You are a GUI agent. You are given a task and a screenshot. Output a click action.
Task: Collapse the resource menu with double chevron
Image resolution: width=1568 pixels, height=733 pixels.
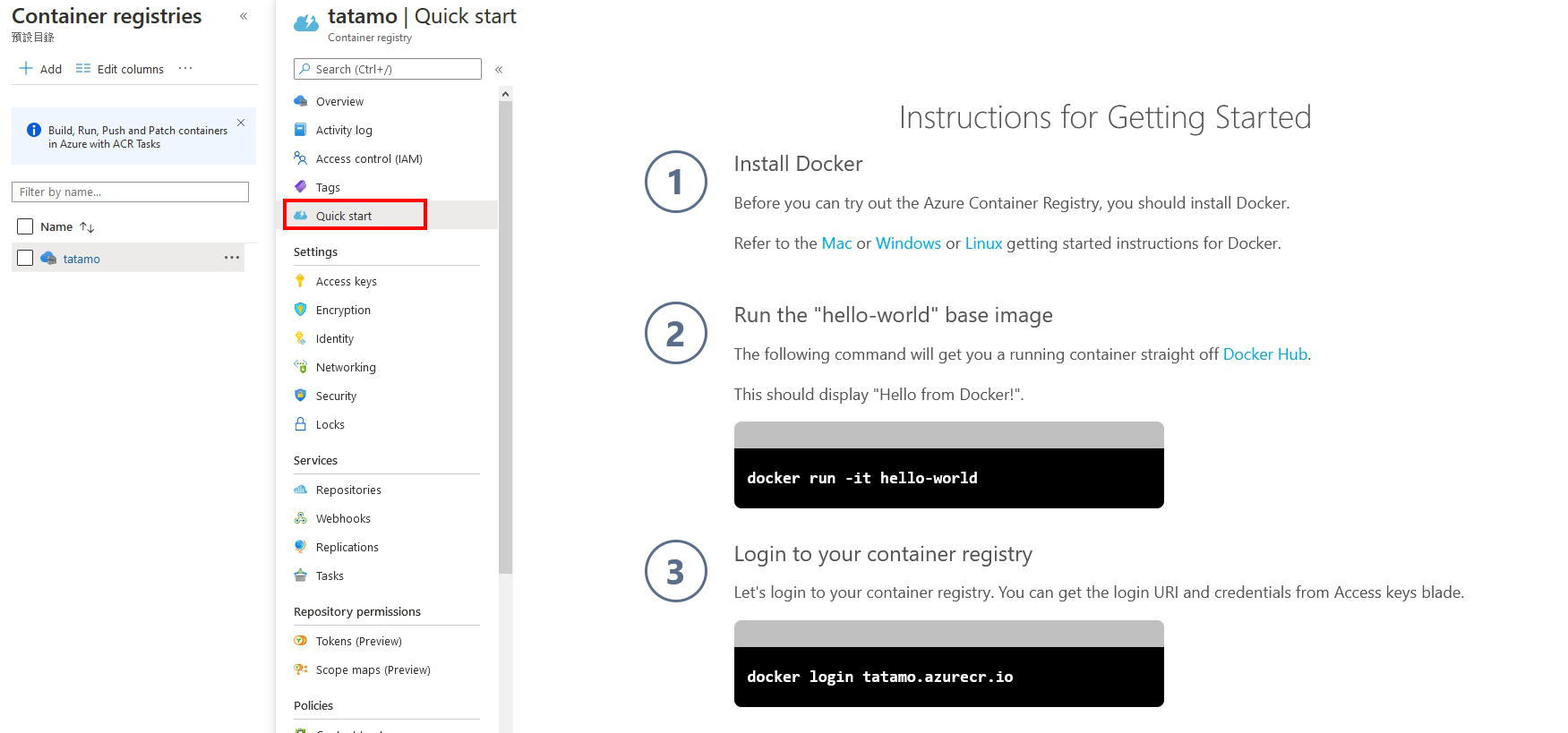[499, 69]
